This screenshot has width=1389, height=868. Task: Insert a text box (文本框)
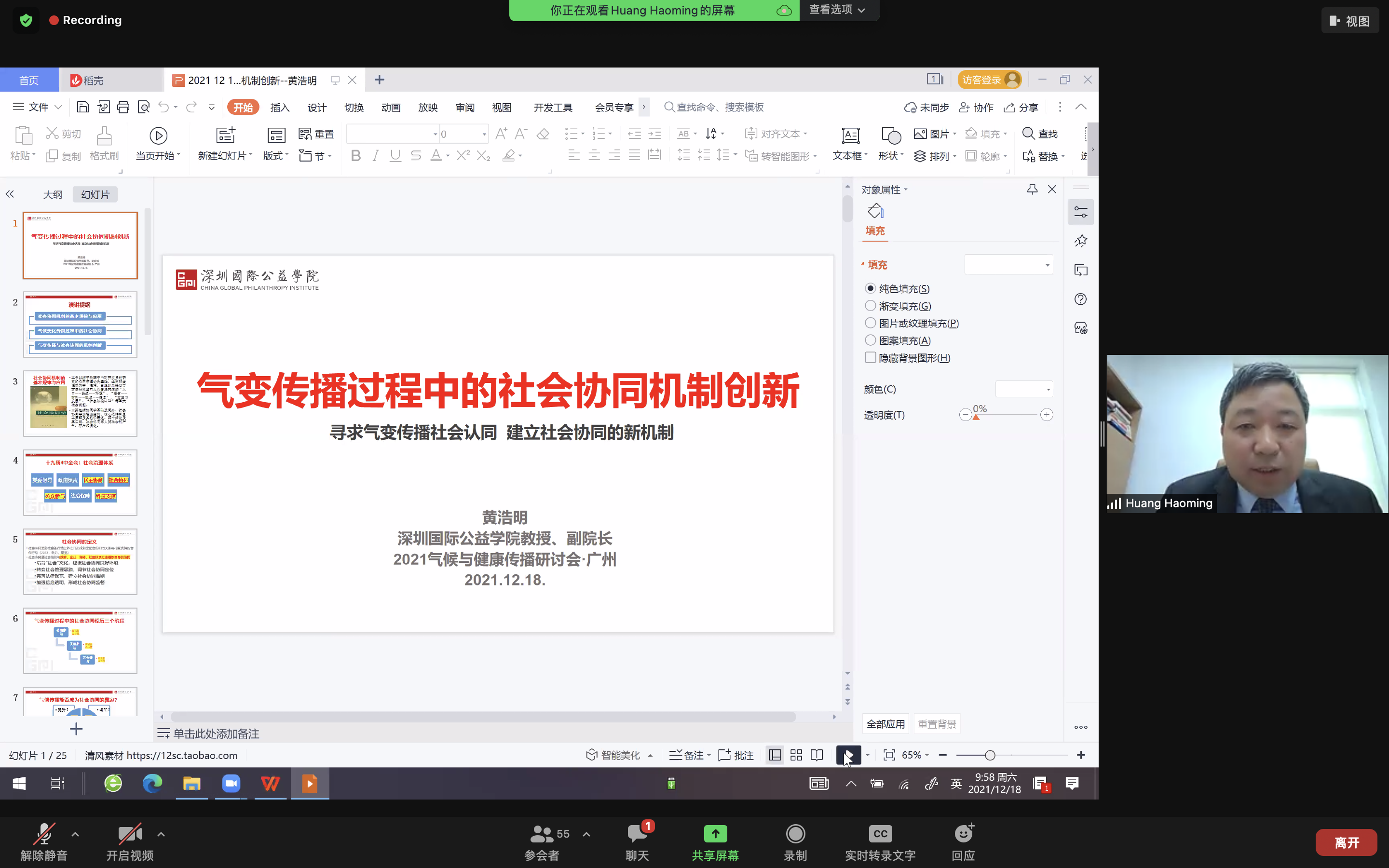[850, 136]
